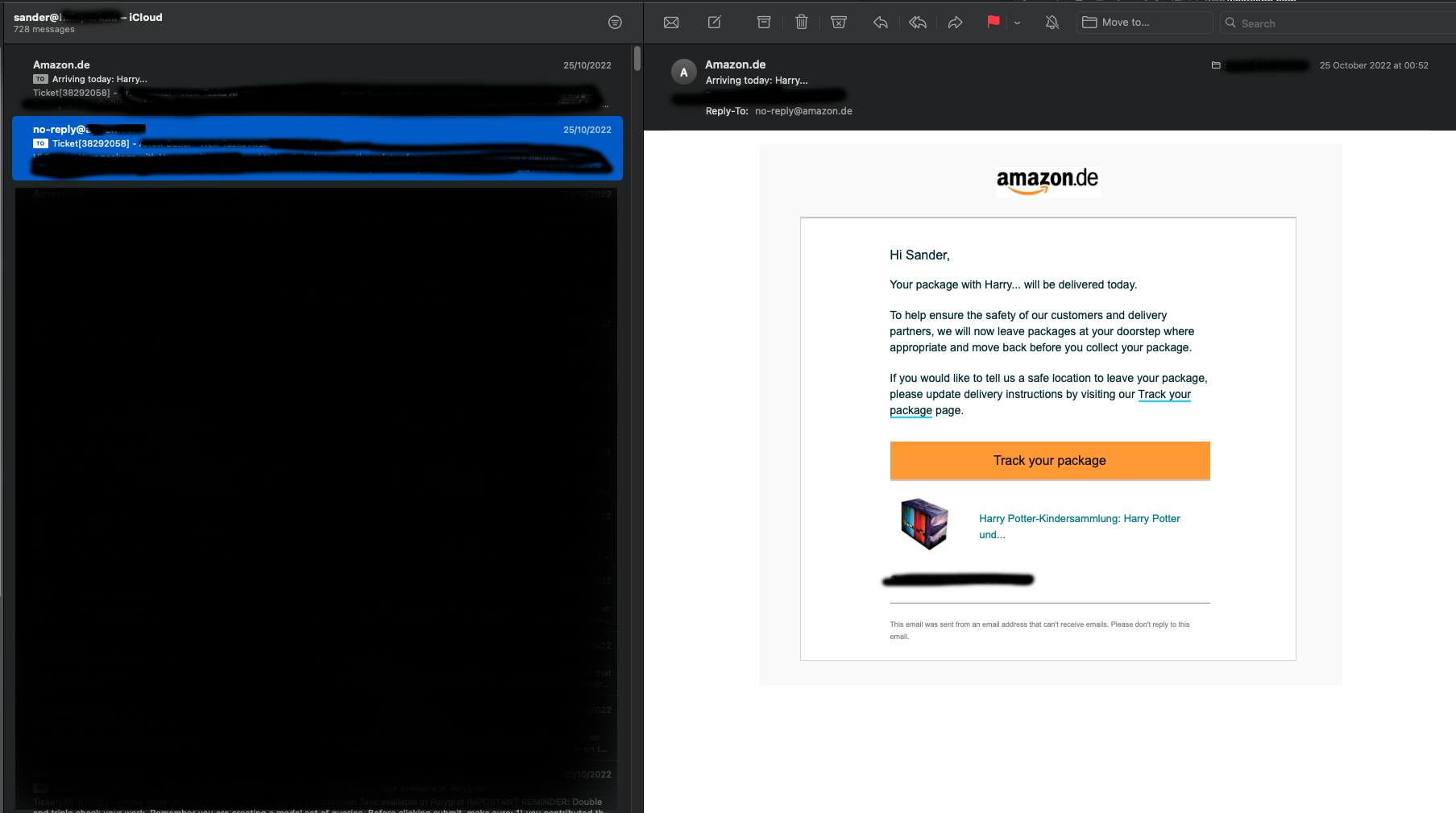This screenshot has width=1456, height=813.
Task: Click the amazon.de logo in the email
Action: click(x=1047, y=180)
